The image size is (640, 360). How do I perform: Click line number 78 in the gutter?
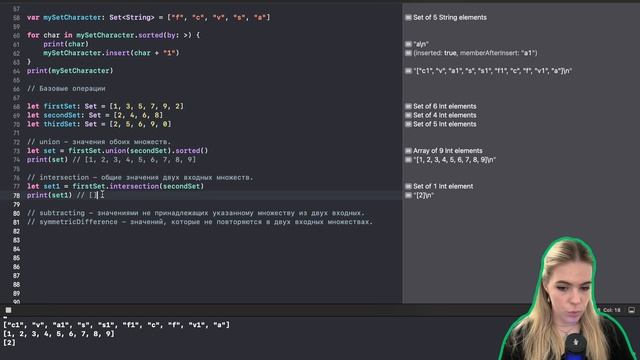tap(16, 196)
